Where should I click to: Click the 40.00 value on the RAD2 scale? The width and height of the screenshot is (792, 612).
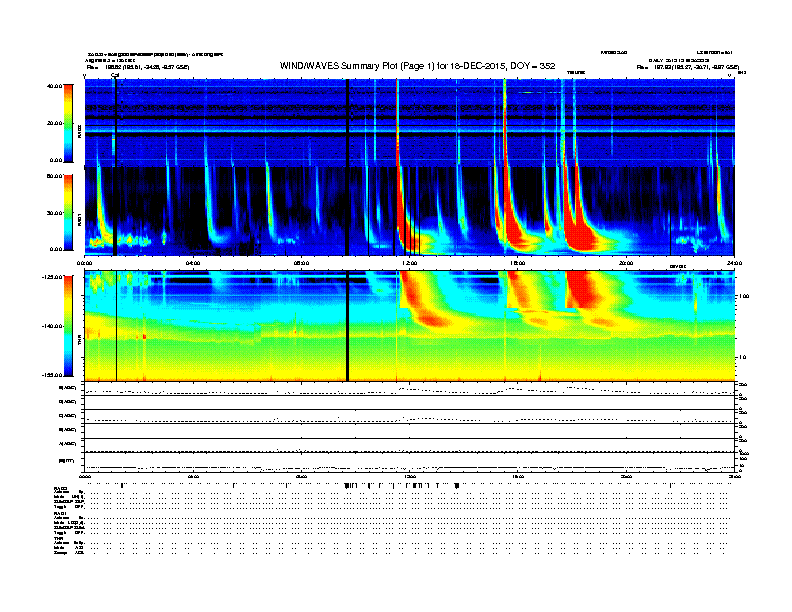pos(54,86)
